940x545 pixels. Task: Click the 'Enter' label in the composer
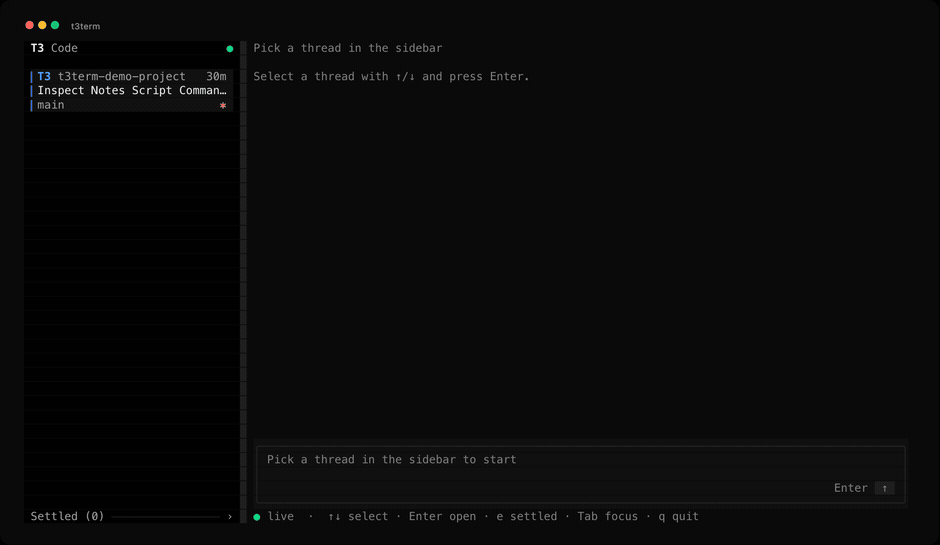pyautogui.click(x=850, y=488)
